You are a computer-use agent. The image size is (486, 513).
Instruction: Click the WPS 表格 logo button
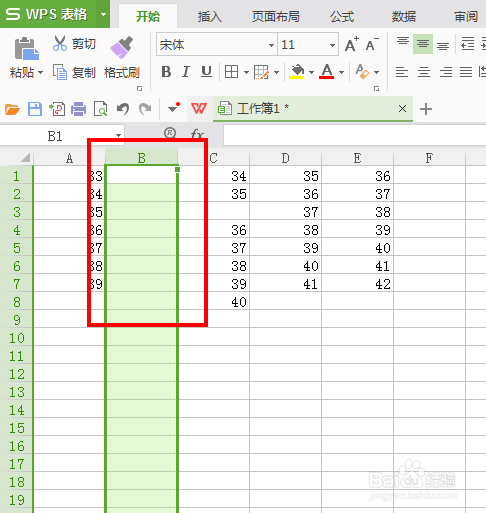(x=48, y=14)
